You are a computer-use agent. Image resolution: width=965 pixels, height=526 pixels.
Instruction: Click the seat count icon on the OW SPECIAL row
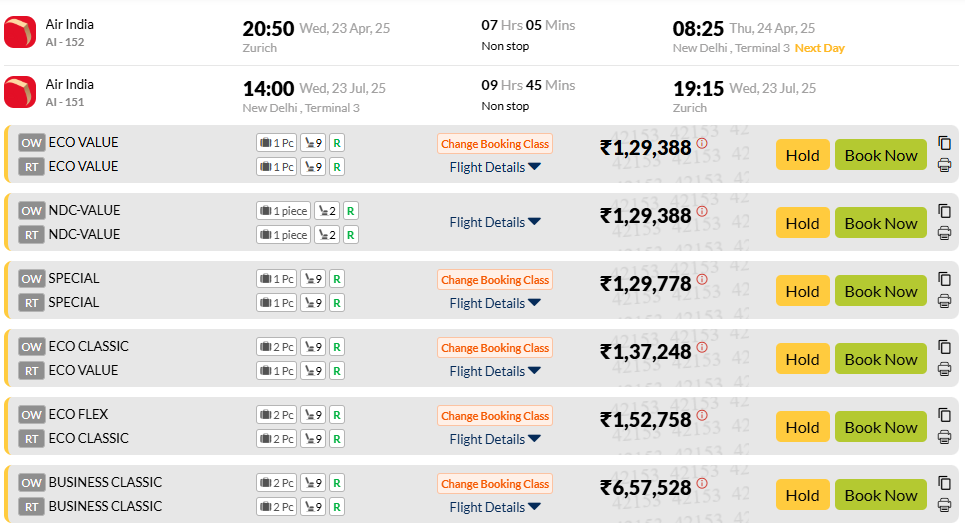pos(313,279)
